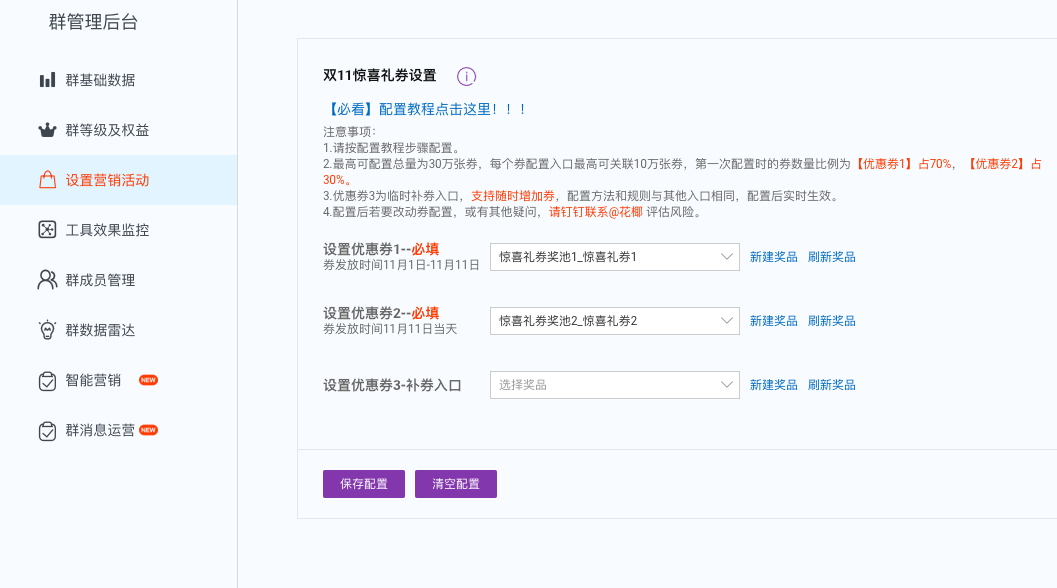Open the 选择奖品 dropdown for 优惠券3
This screenshot has width=1057, height=588.
(615, 385)
